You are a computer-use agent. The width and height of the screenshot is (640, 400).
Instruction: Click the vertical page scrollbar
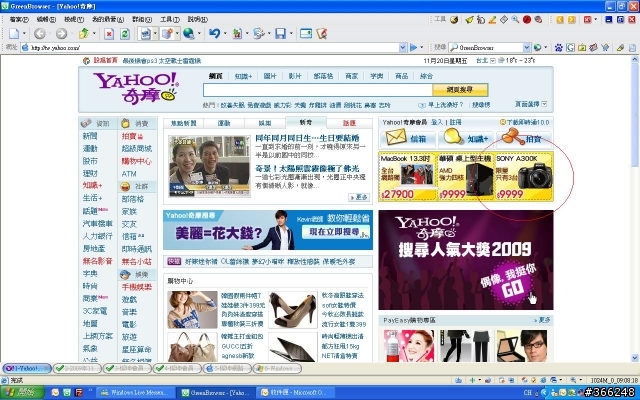[x=636, y=208]
